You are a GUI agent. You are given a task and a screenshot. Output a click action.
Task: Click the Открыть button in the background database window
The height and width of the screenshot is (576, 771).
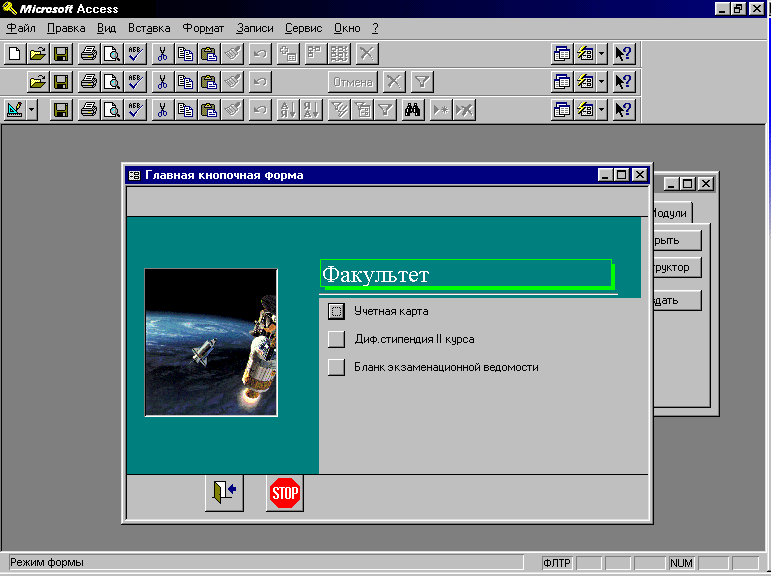[677, 241]
